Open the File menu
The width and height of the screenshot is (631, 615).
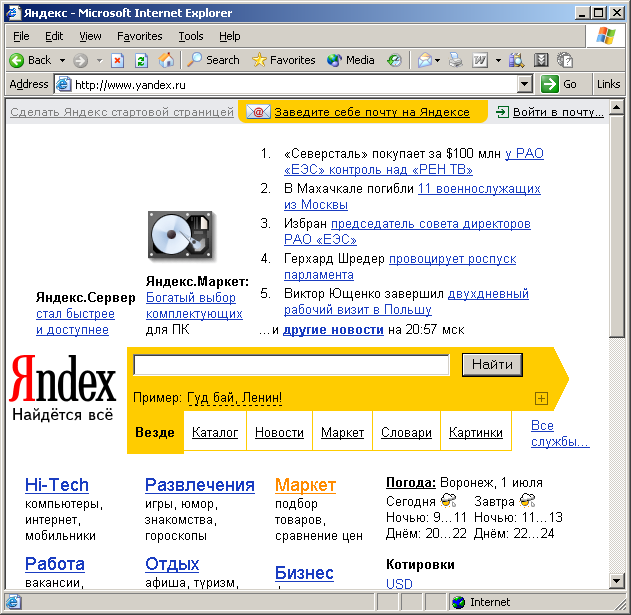point(21,36)
